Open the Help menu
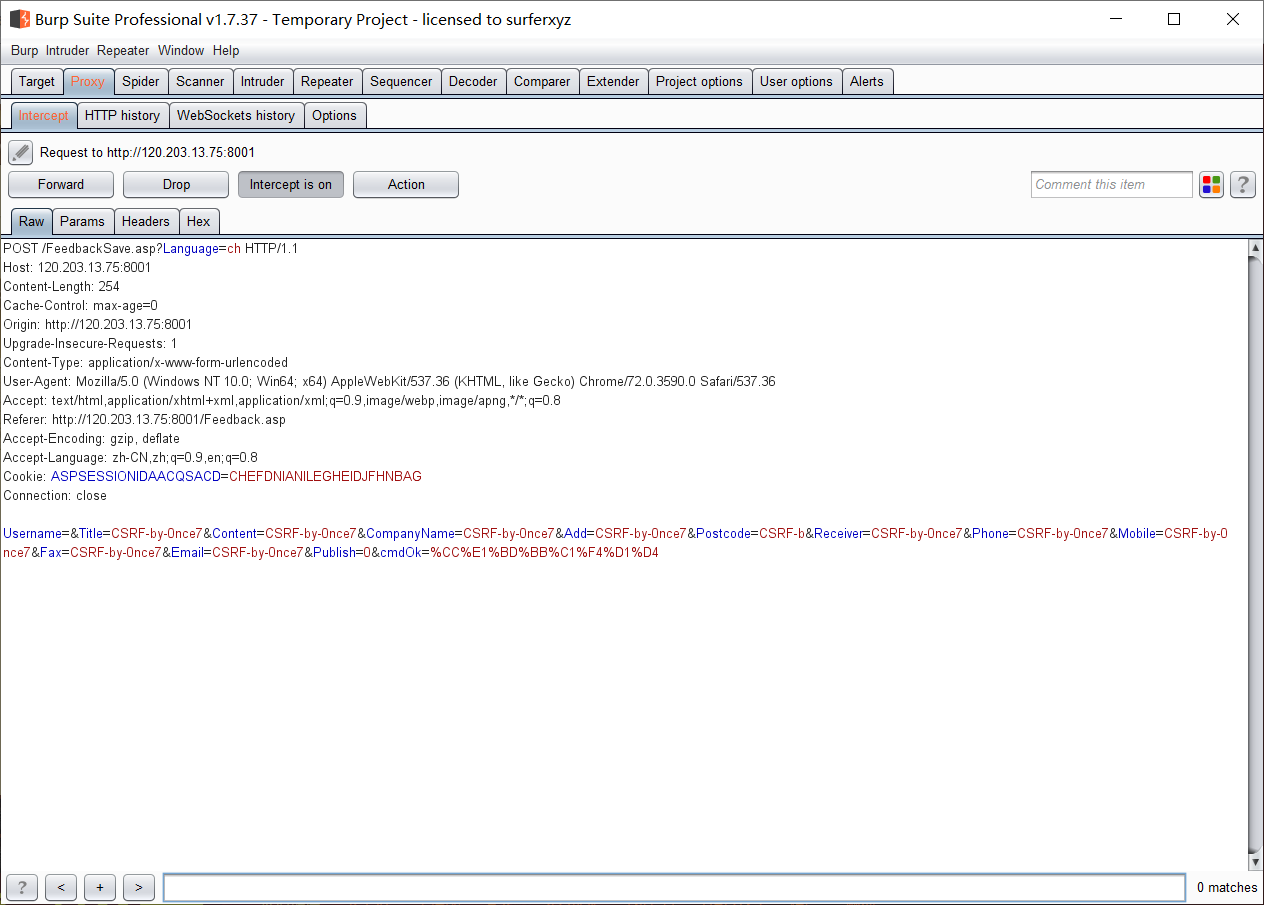This screenshot has height=905, width=1264. (x=226, y=51)
